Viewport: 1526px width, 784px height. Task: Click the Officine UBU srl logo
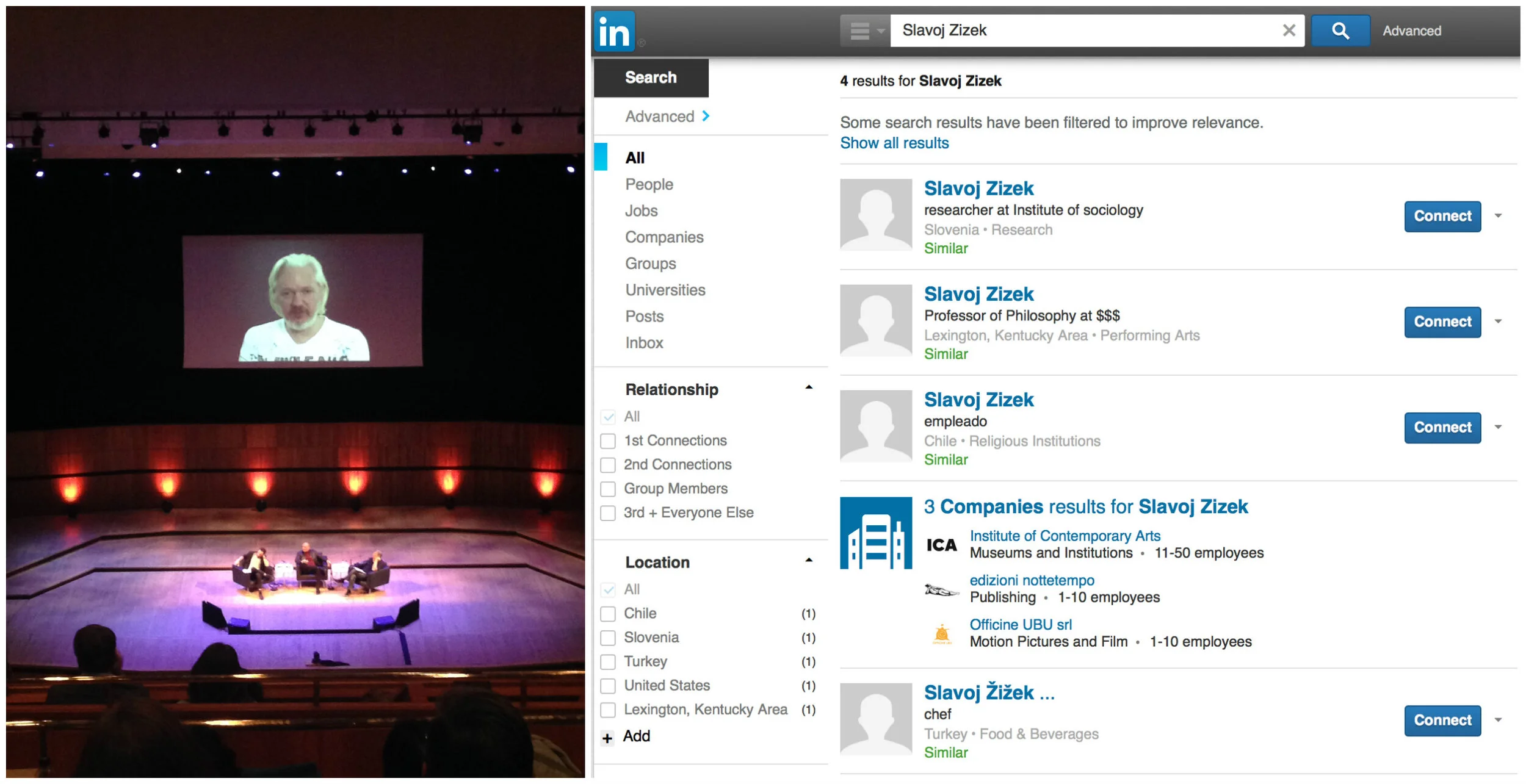tap(941, 635)
